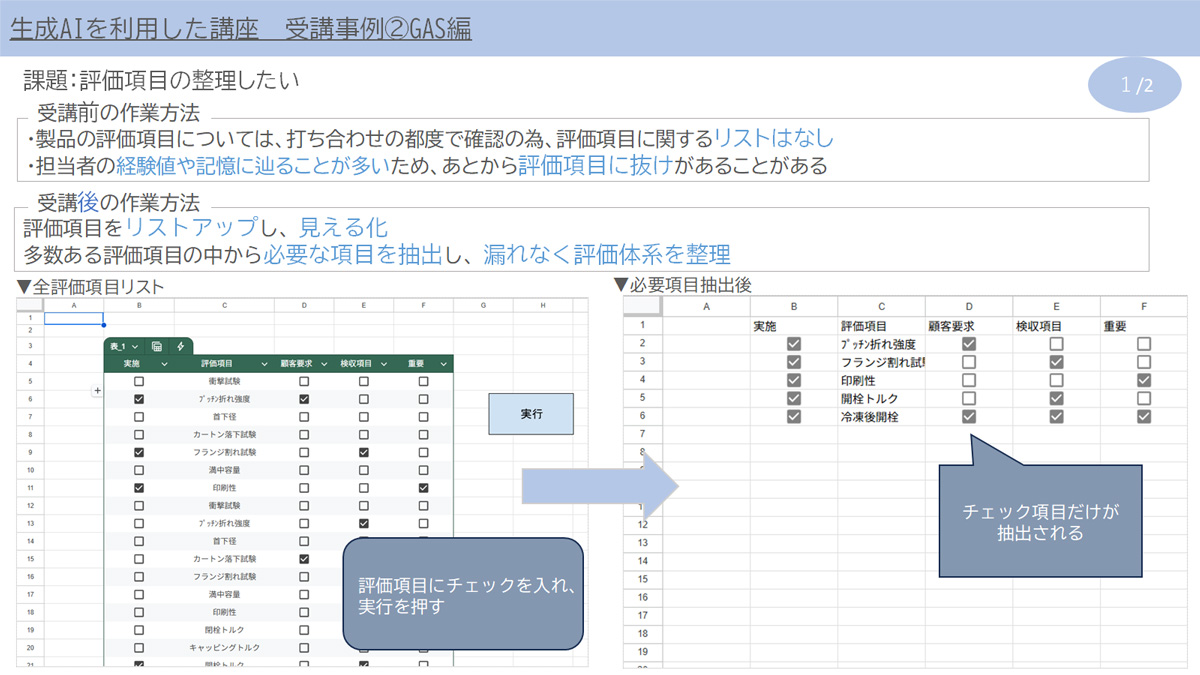Click the table grid icon beside 表_1

(157, 346)
